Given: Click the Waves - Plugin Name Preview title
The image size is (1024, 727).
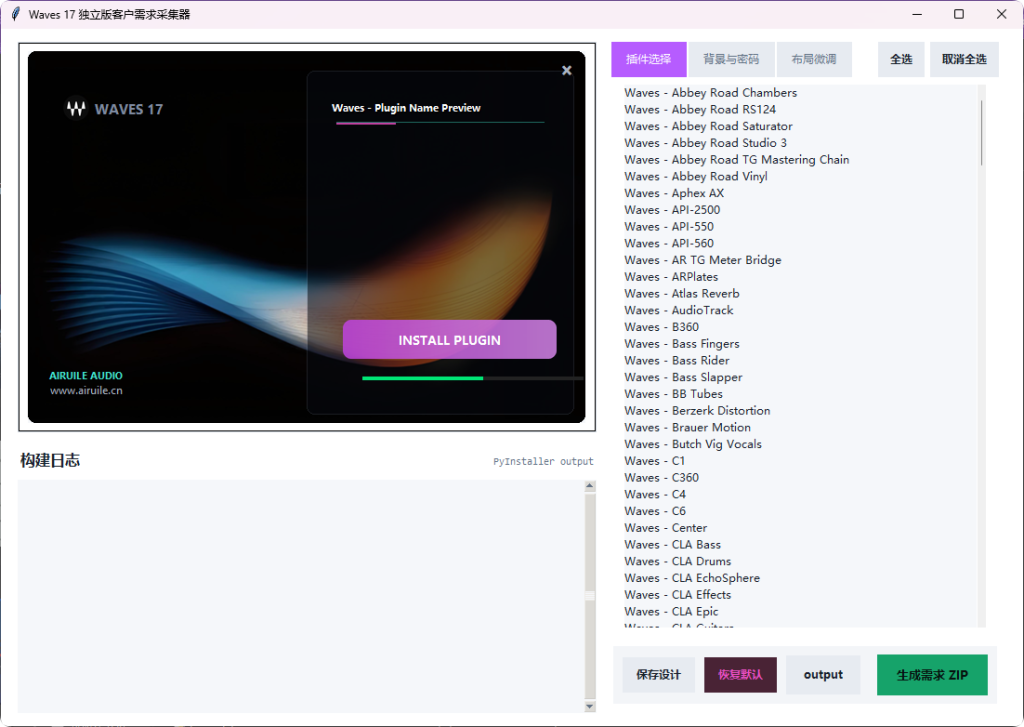Looking at the screenshot, I should (406, 108).
